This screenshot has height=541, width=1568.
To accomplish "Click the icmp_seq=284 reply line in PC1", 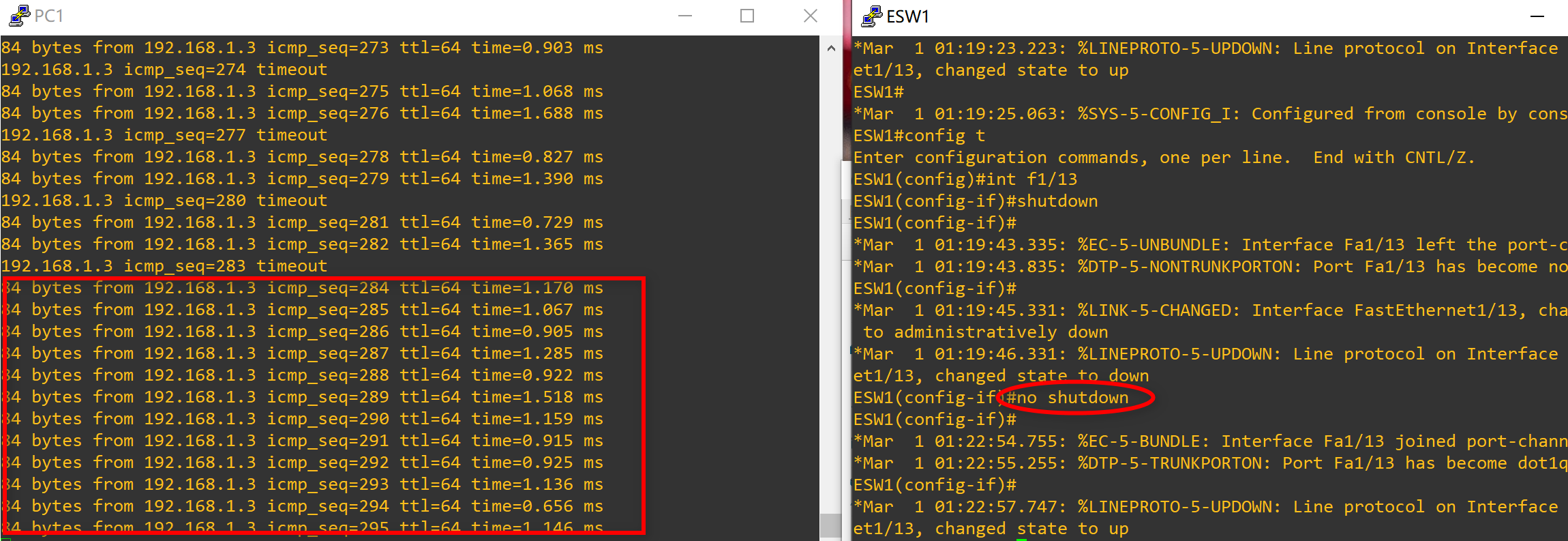I will tap(302, 288).
